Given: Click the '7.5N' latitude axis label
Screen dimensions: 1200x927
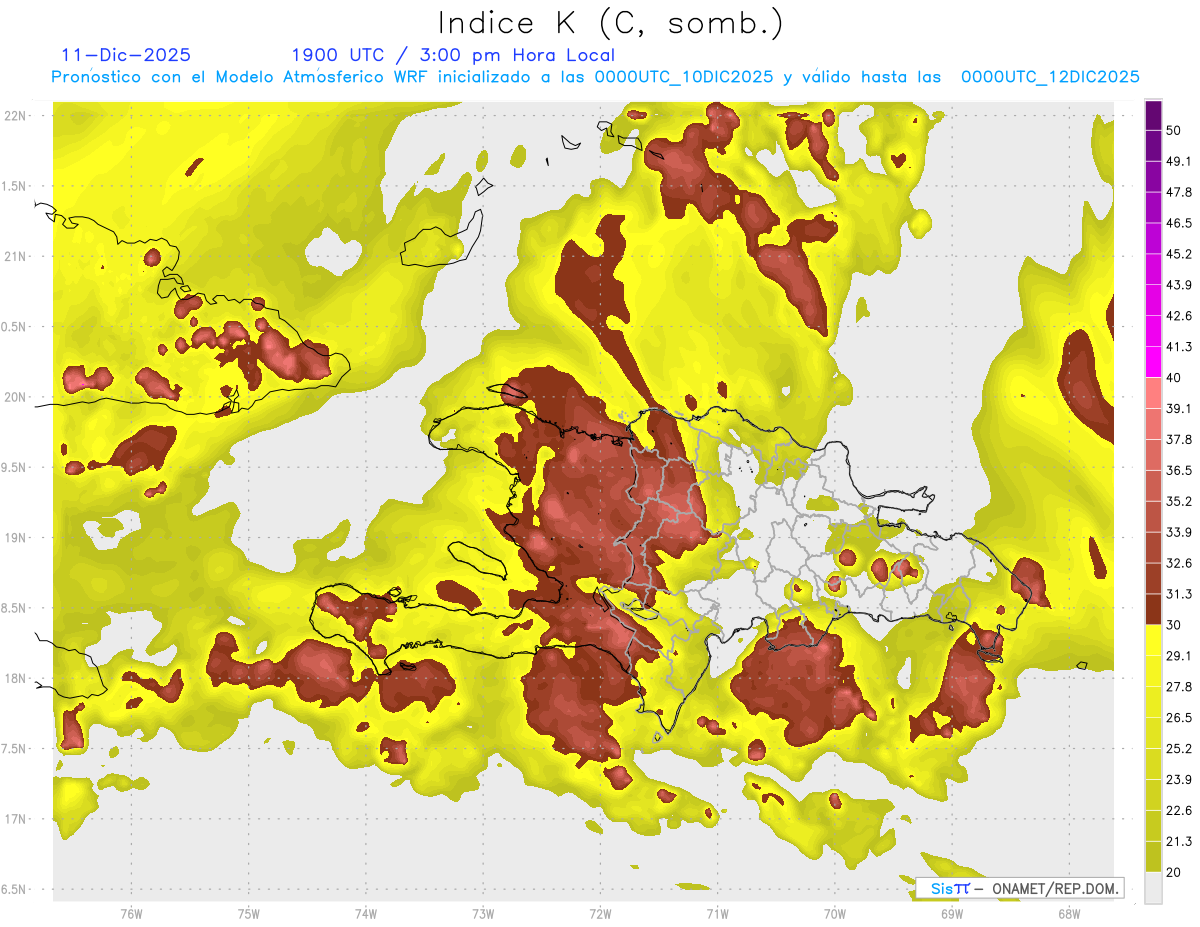Looking at the screenshot, I should click(15, 748).
